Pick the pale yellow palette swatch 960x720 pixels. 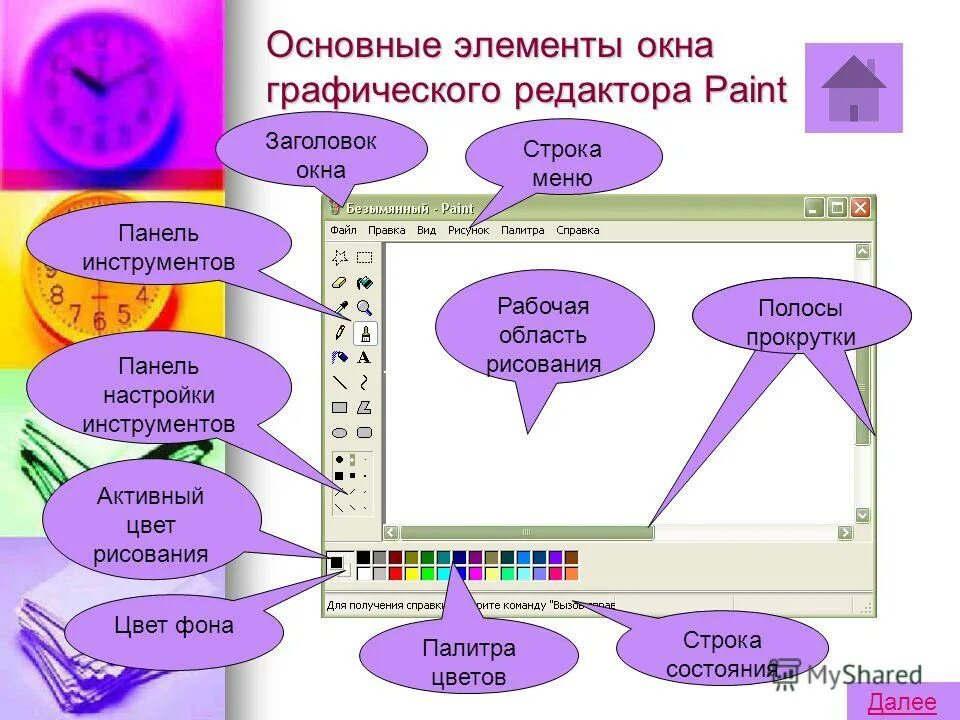click(x=491, y=574)
